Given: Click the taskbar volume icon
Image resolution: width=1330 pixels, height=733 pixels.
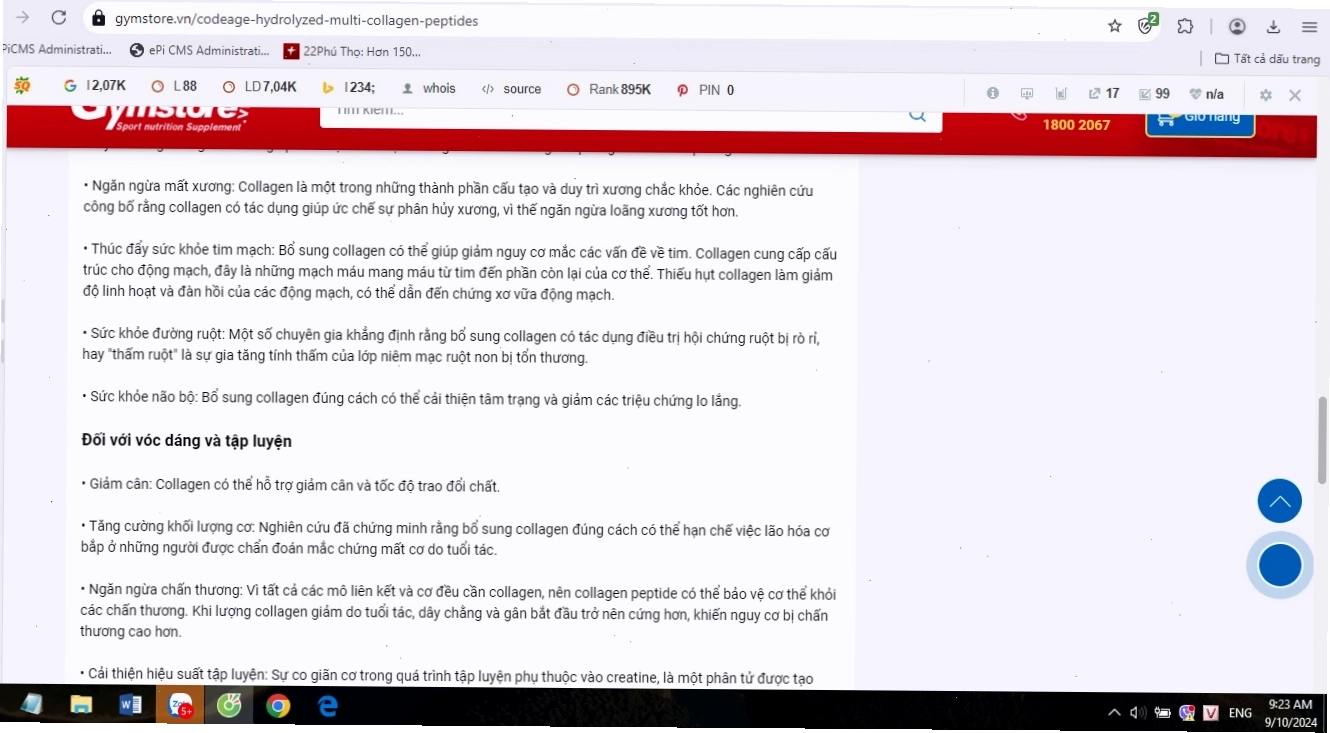Looking at the screenshot, I should tap(1138, 713).
